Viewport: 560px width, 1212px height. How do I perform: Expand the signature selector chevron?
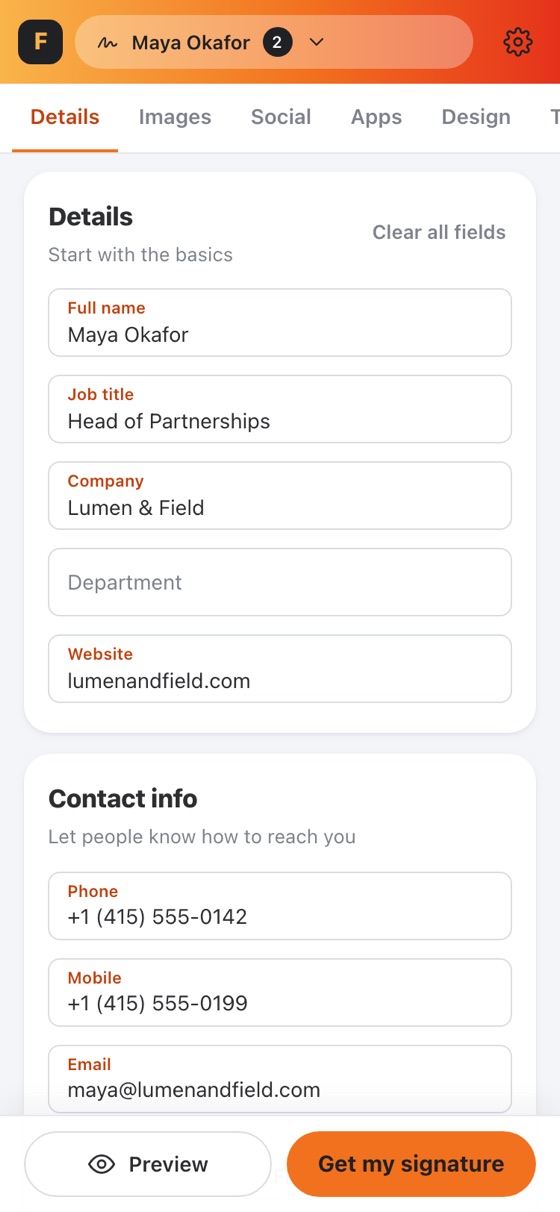317,43
